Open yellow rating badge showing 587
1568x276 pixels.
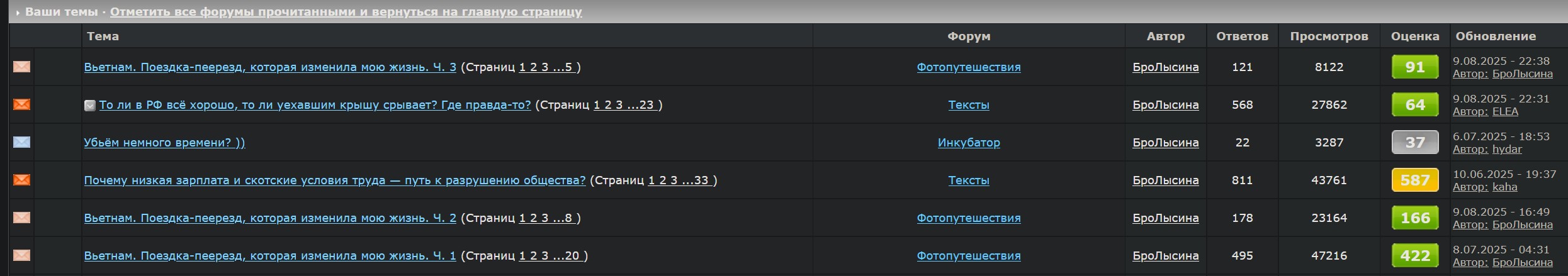(1414, 180)
